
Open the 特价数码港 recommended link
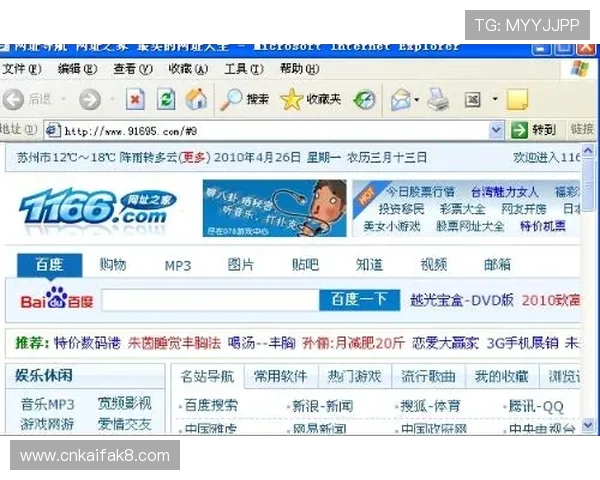point(87,343)
